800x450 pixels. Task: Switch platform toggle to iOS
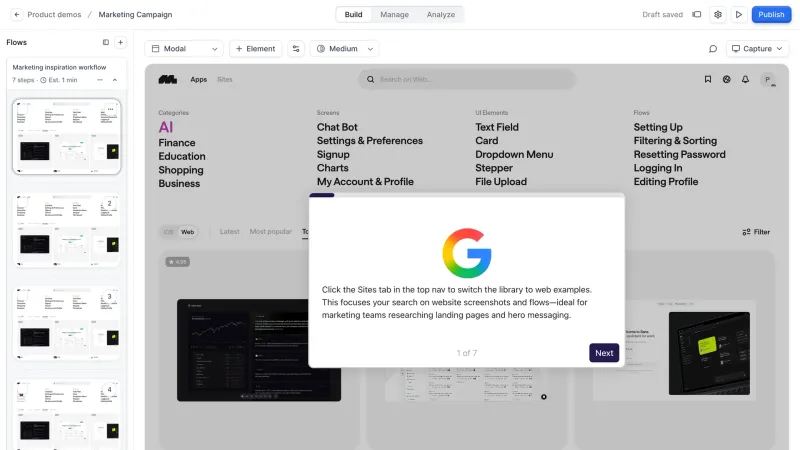[168, 232]
